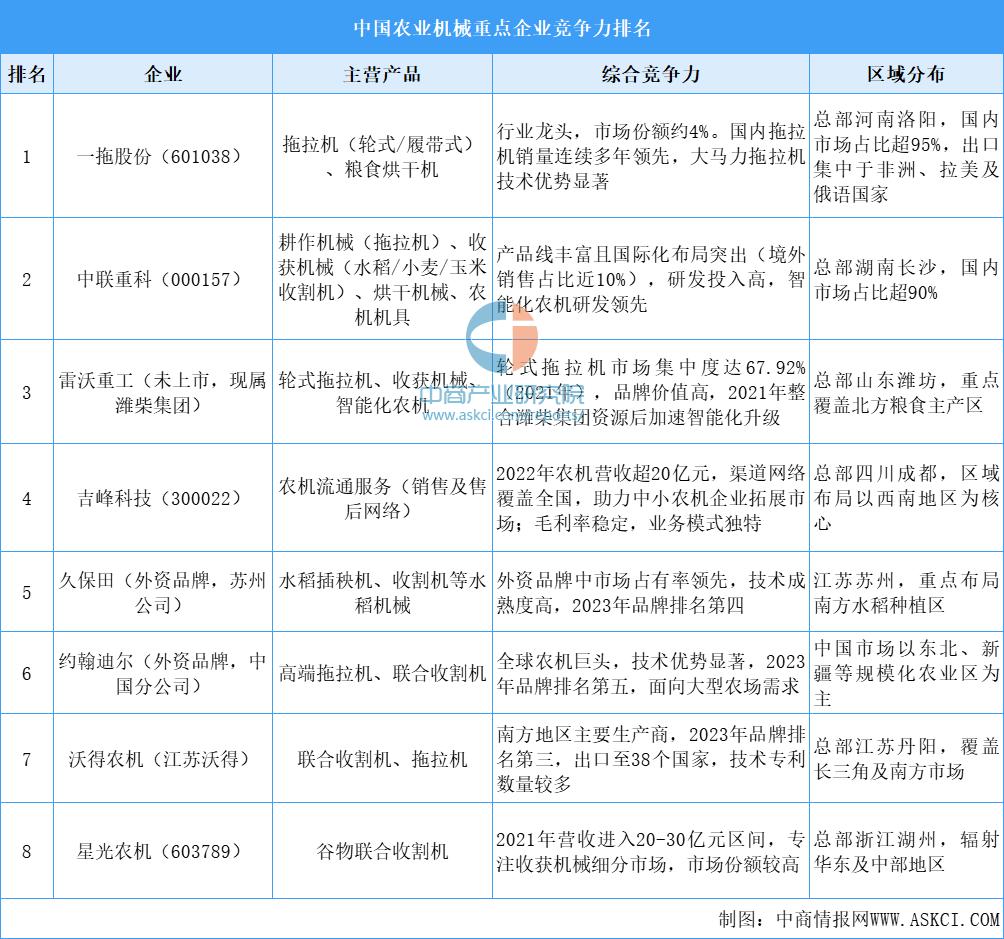Click competitiveness cell starting 外资品牌中市场占有率领先
This screenshot has height=939, width=1004.
(x=651, y=592)
